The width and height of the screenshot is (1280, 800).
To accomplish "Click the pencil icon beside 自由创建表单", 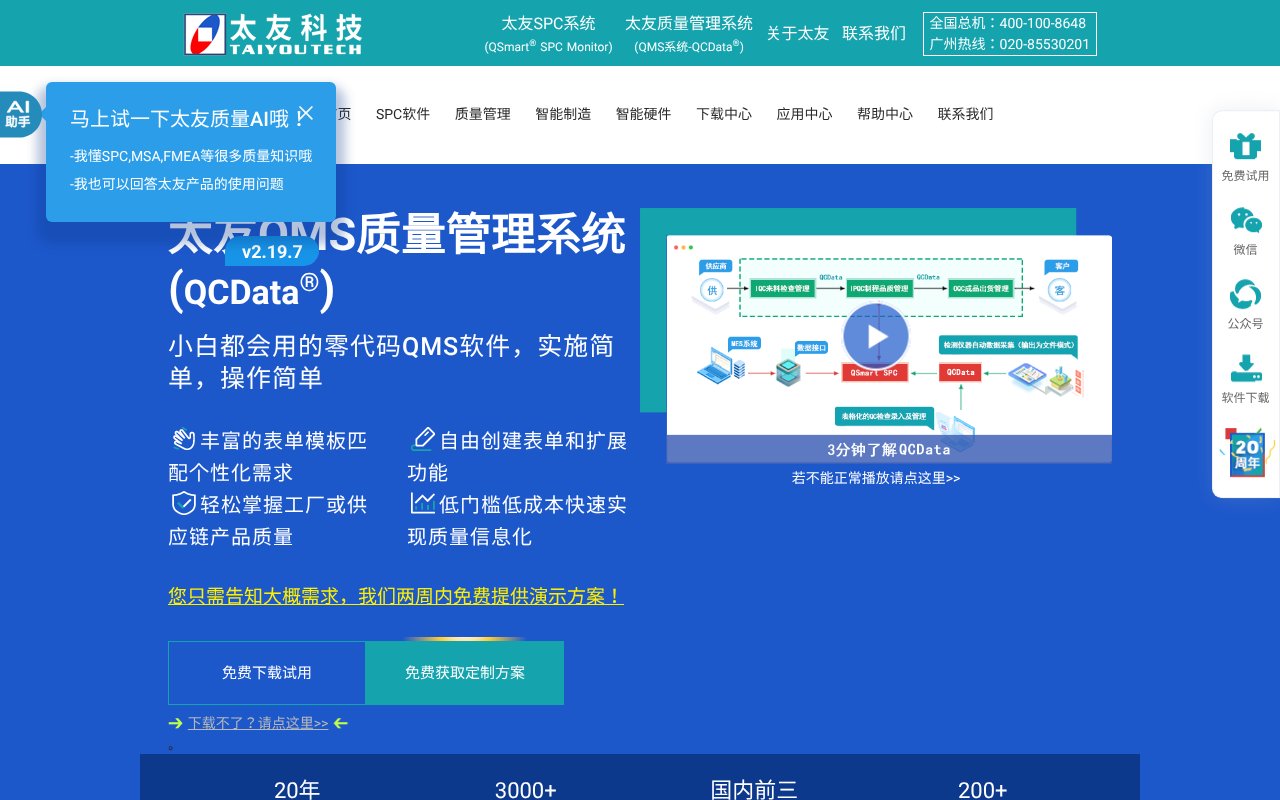I will coord(423,438).
